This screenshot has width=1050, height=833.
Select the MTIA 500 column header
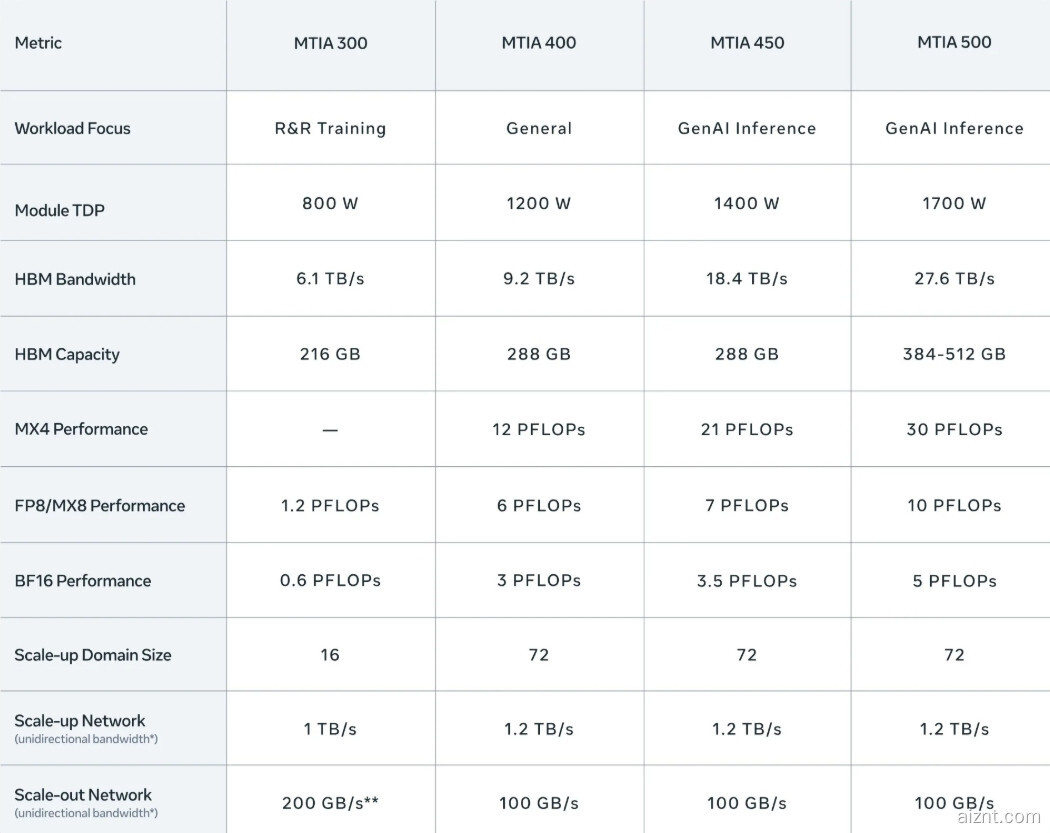(954, 43)
